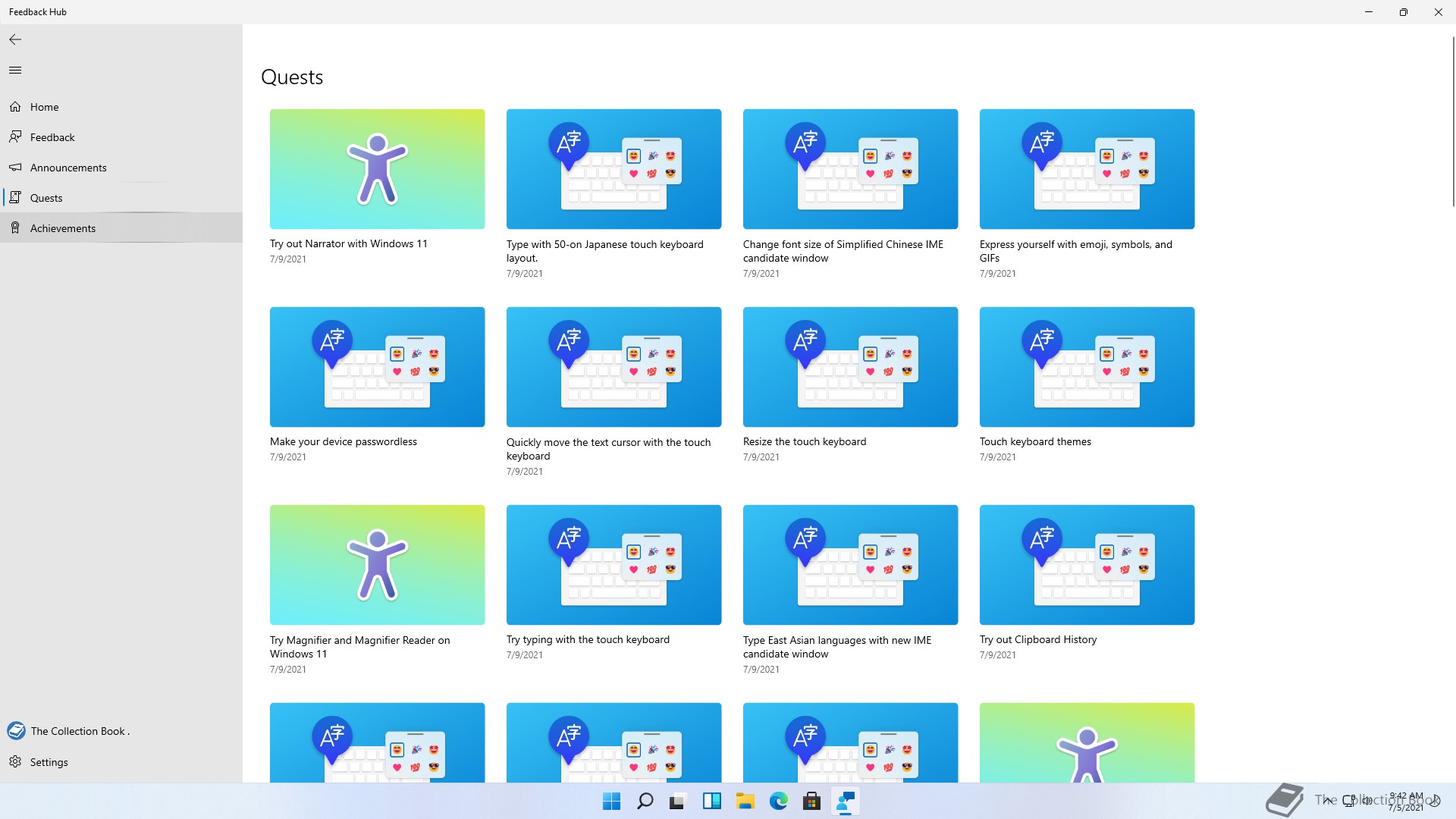Open Express yourself with emoji quest thumbnail

click(x=1087, y=169)
